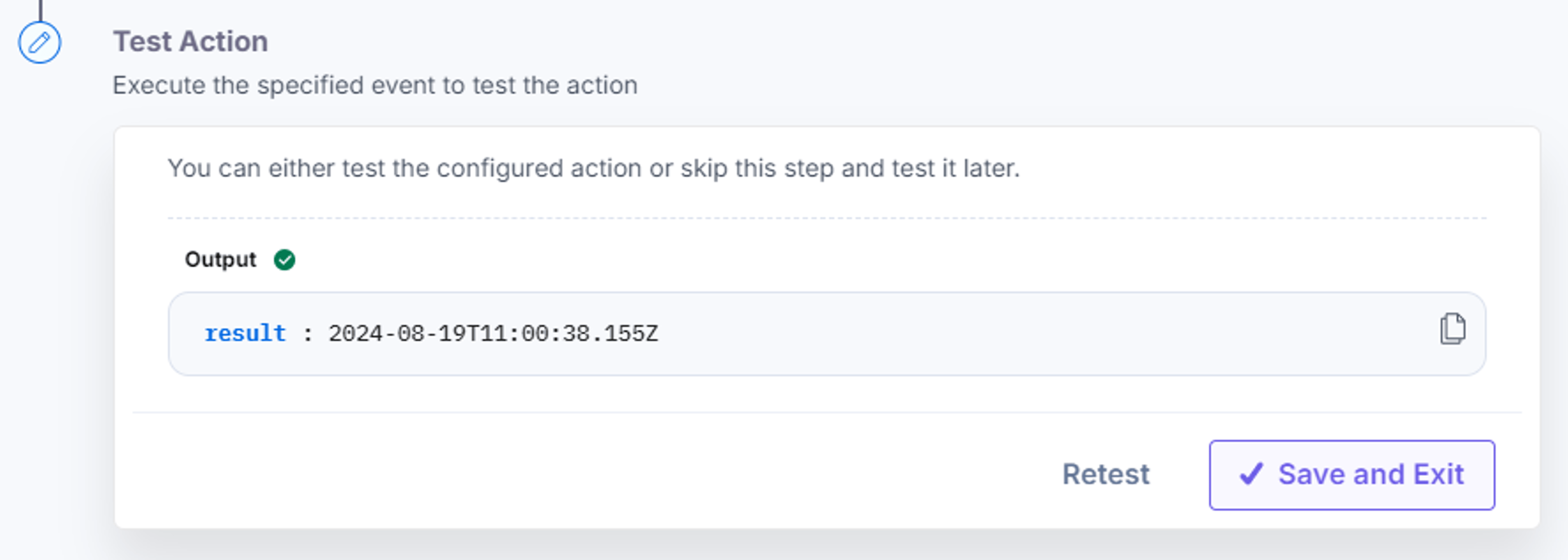This screenshot has height=560, width=1568.
Task: Click the dashed divider above the Output section
Action: coord(826,218)
